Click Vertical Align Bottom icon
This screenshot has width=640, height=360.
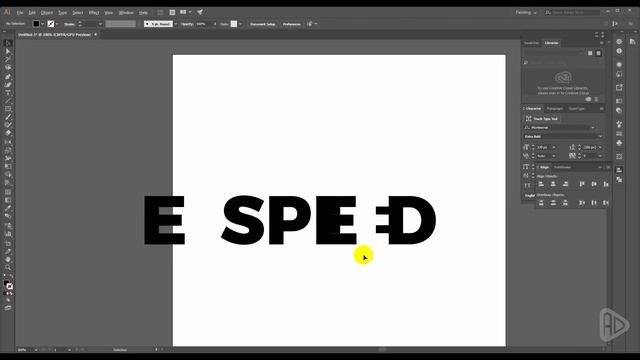[x=606, y=184]
